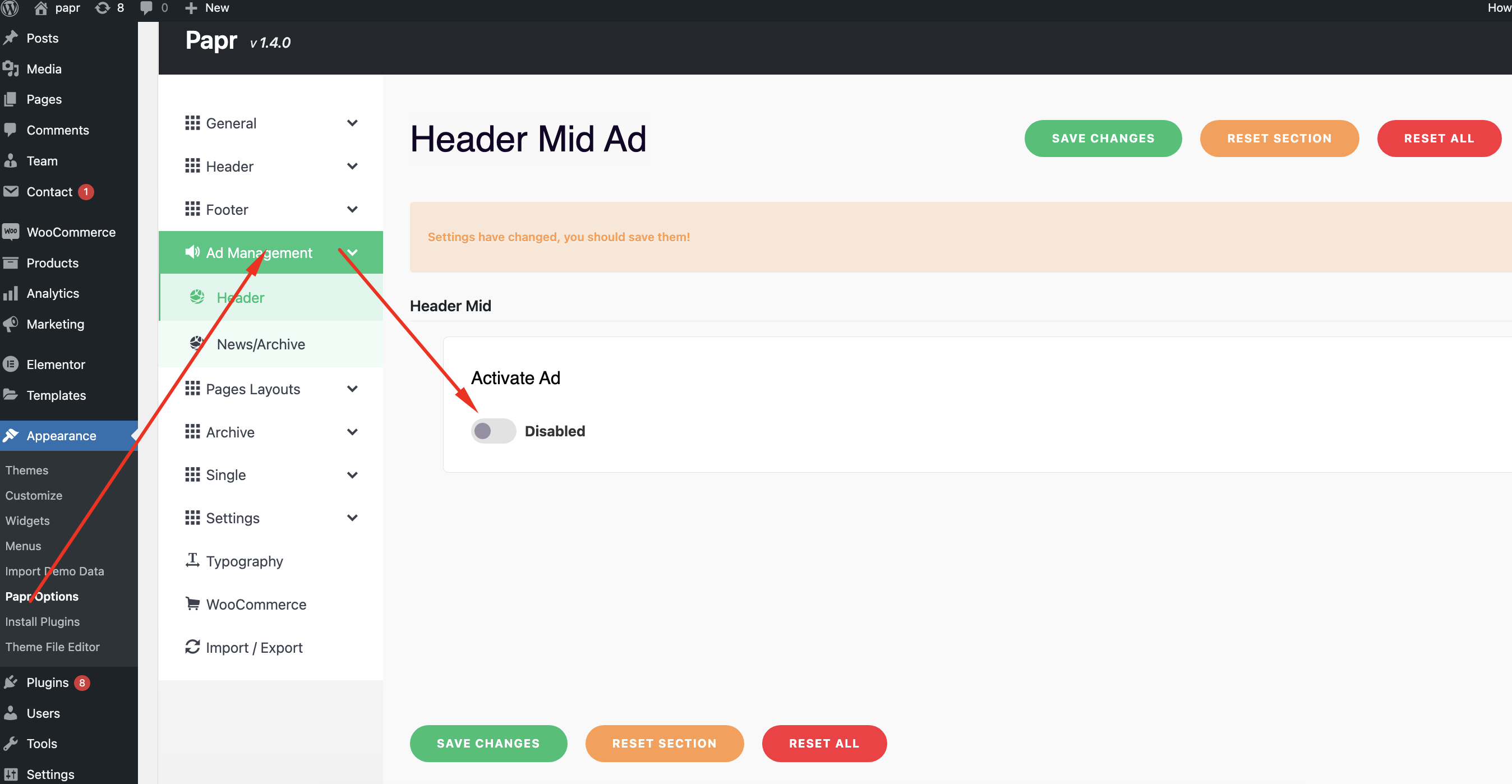1512x784 pixels.
Task: Collapse the Ad Management chevron
Action: (x=352, y=252)
